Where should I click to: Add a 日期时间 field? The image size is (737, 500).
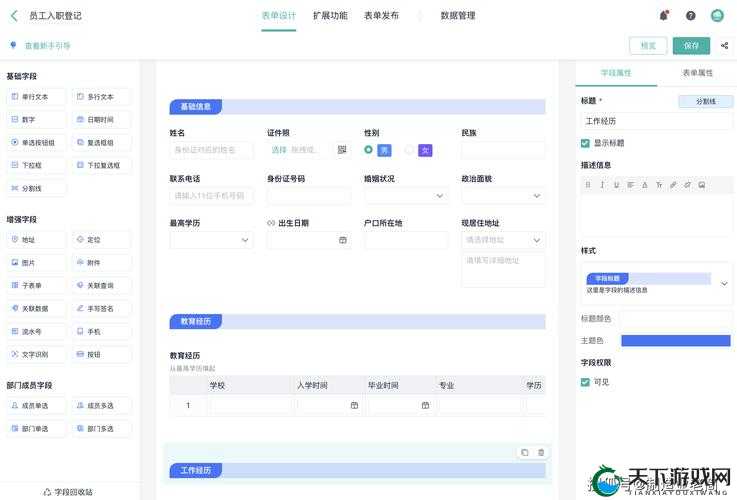[102, 120]
